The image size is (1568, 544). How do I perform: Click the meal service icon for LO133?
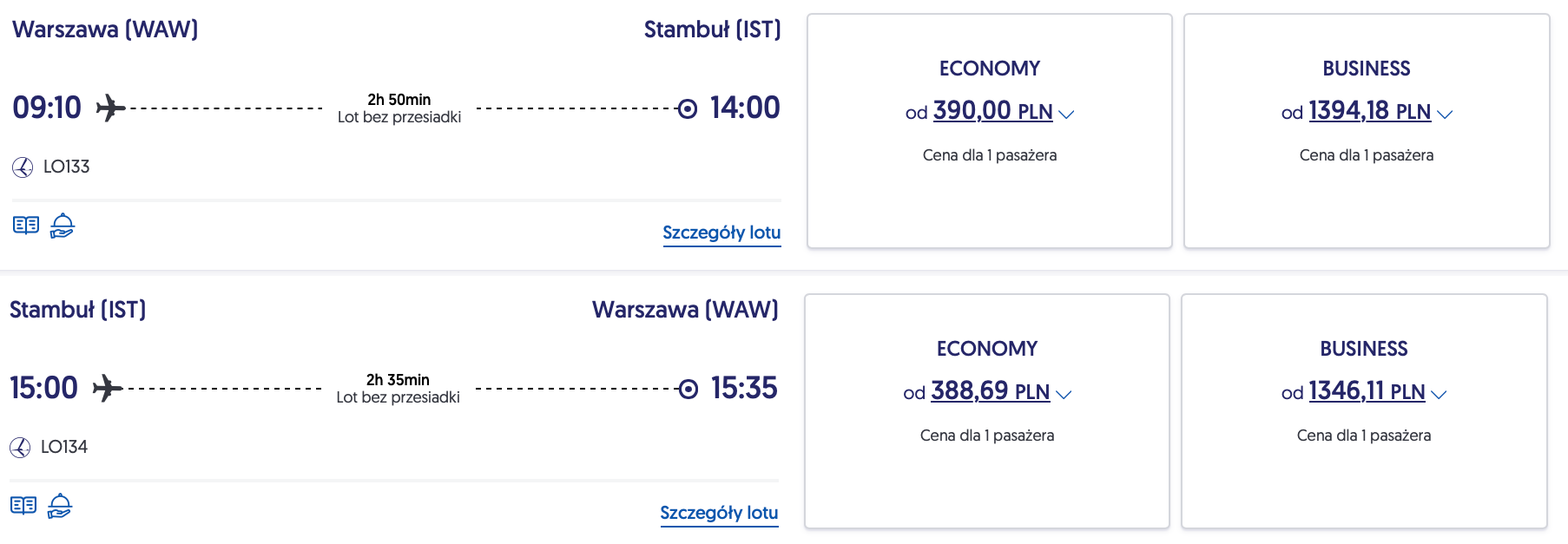click(63, 226)
